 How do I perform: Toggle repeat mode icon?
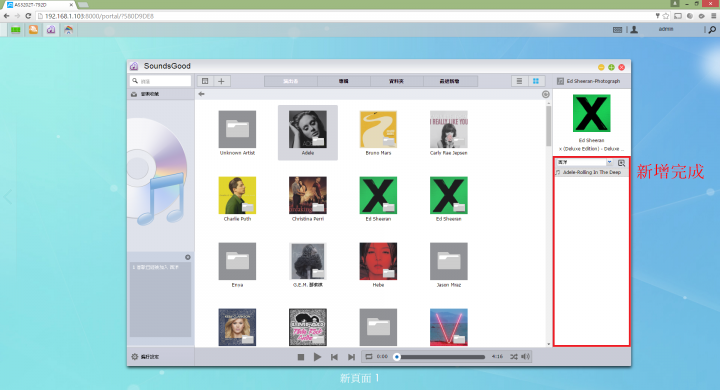coord(369,356)
